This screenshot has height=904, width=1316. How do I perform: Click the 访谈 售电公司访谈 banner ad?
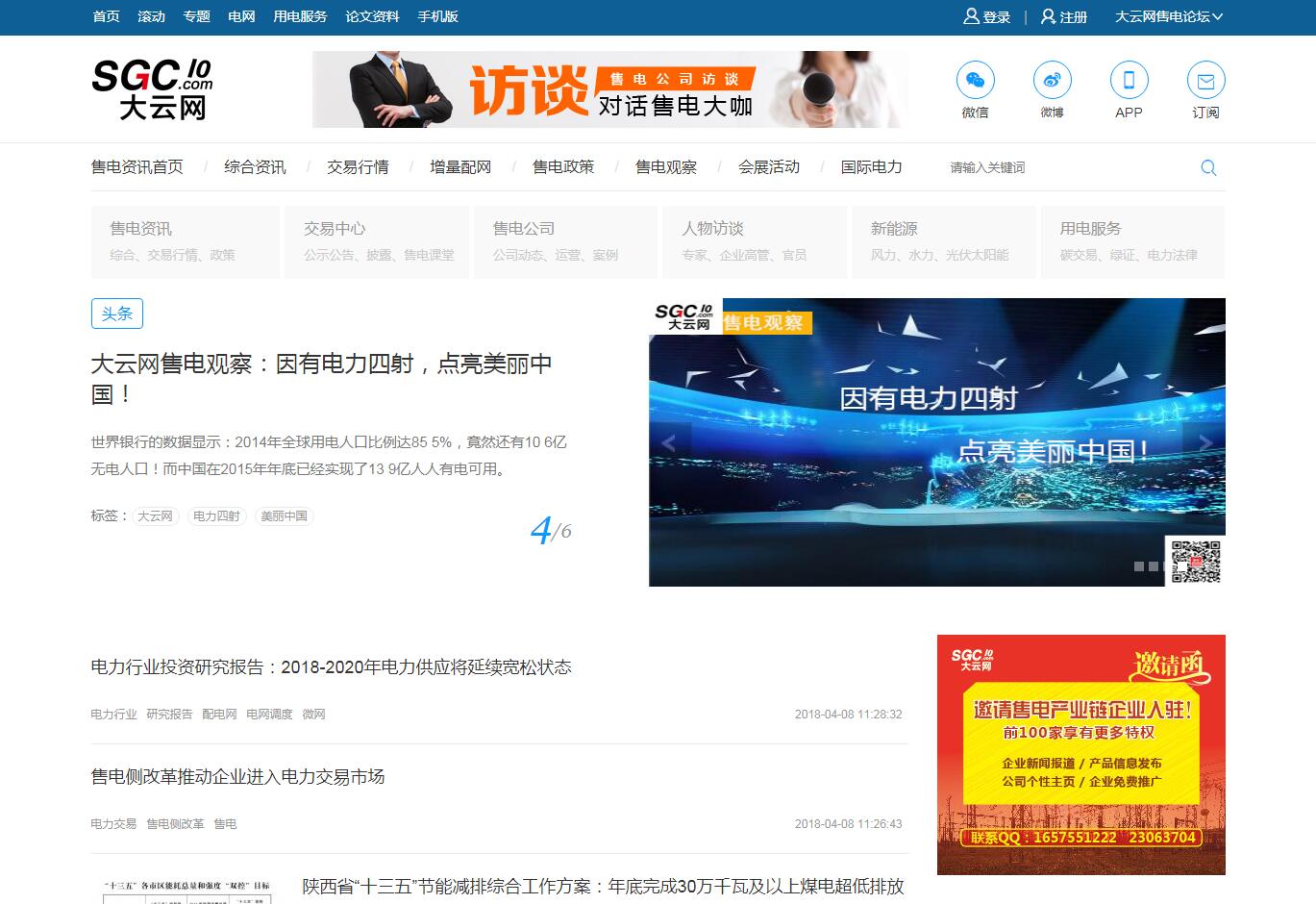(x=609, y=89)
